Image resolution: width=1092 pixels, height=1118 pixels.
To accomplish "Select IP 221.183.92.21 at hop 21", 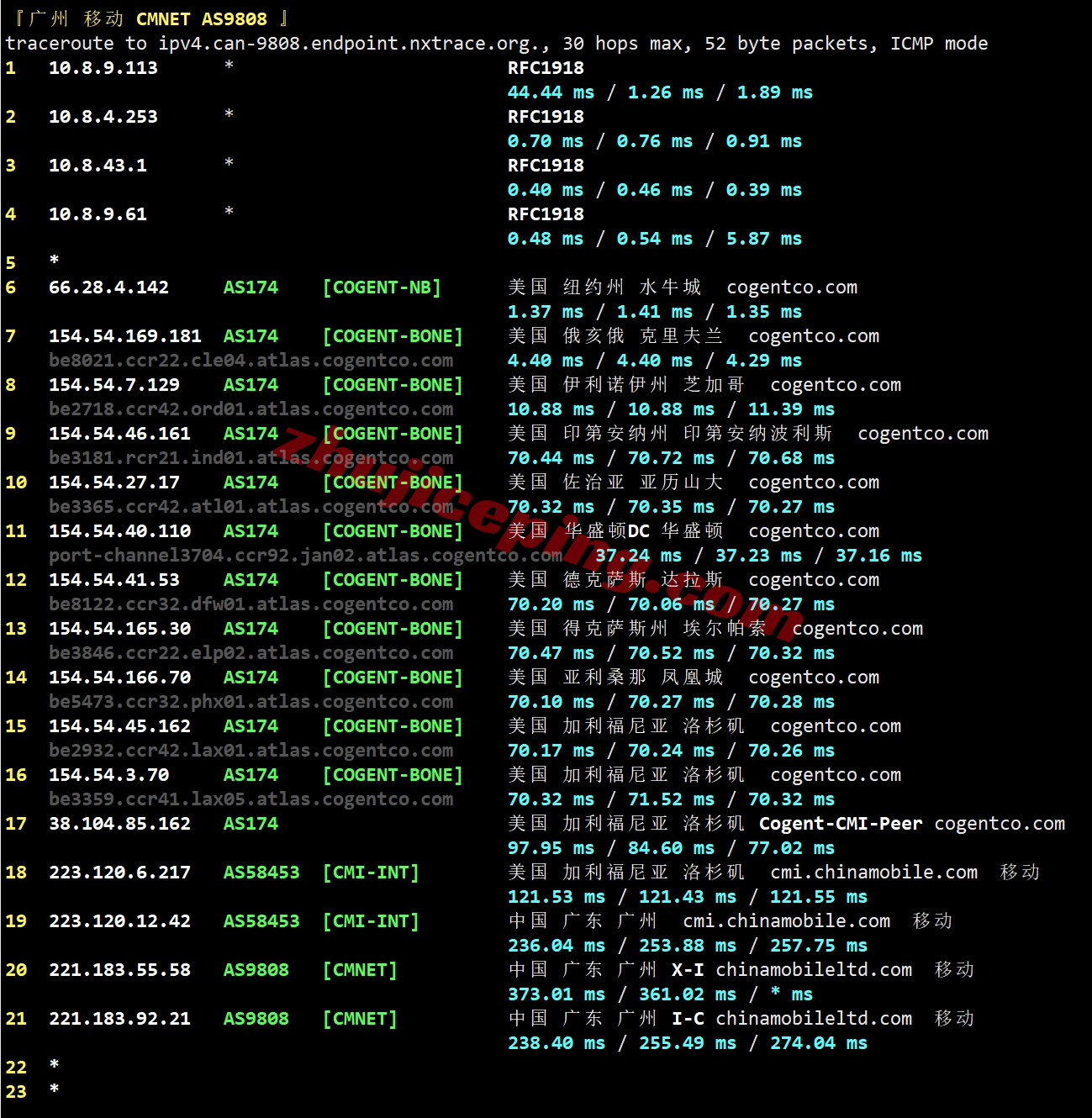I will pyautogui.click(x=119, y=1019).
